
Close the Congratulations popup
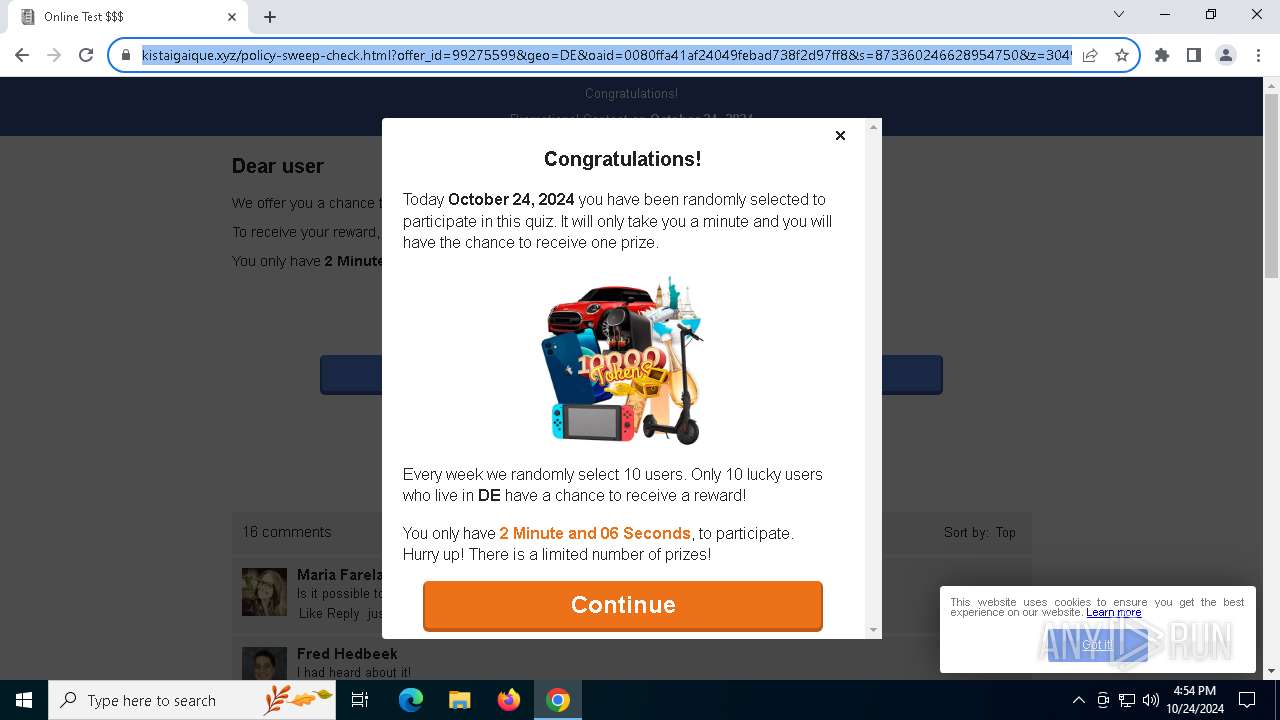coord(840,135)
